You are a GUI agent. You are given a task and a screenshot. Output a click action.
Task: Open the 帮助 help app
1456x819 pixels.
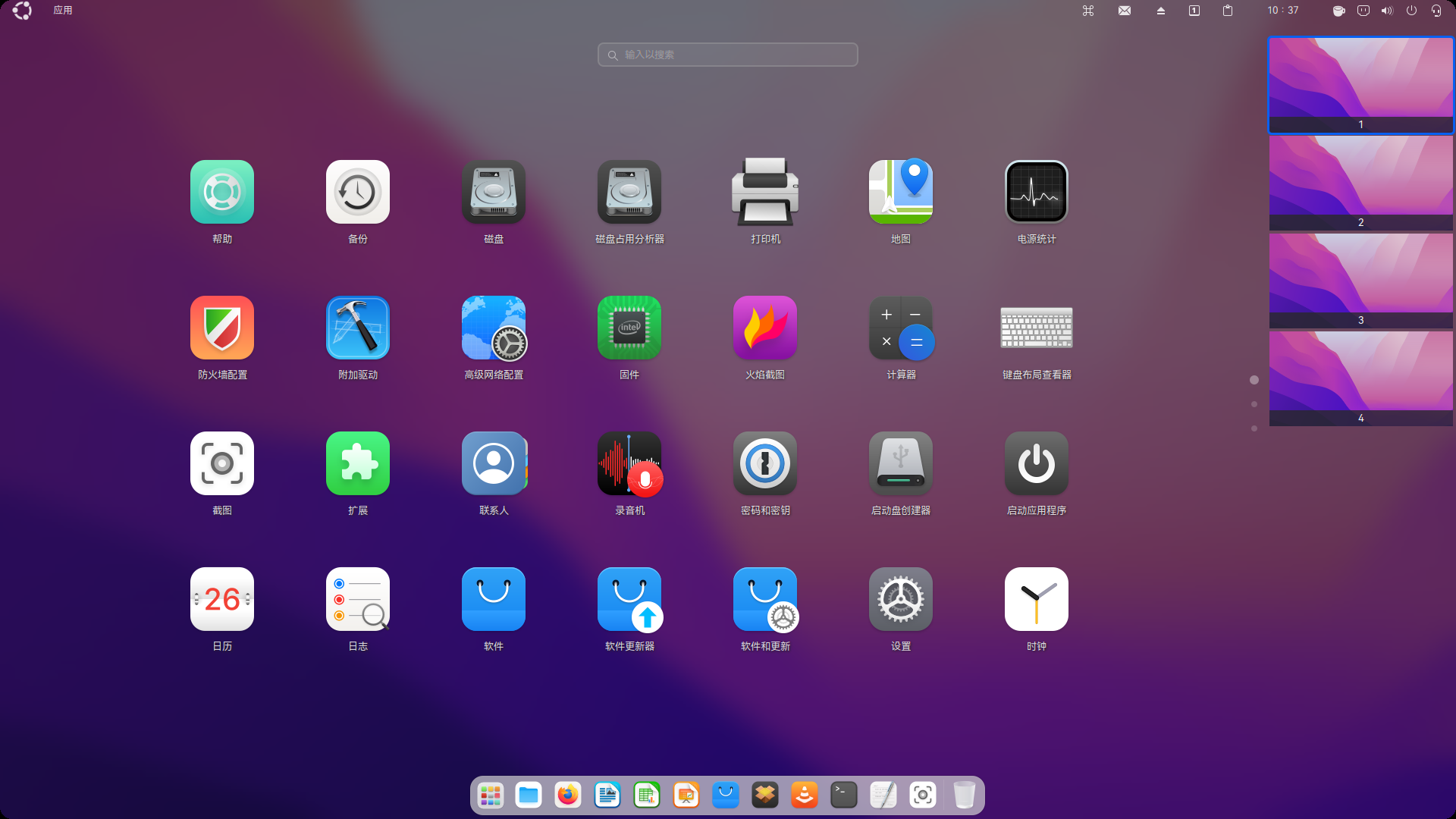(x=222, y=192)
